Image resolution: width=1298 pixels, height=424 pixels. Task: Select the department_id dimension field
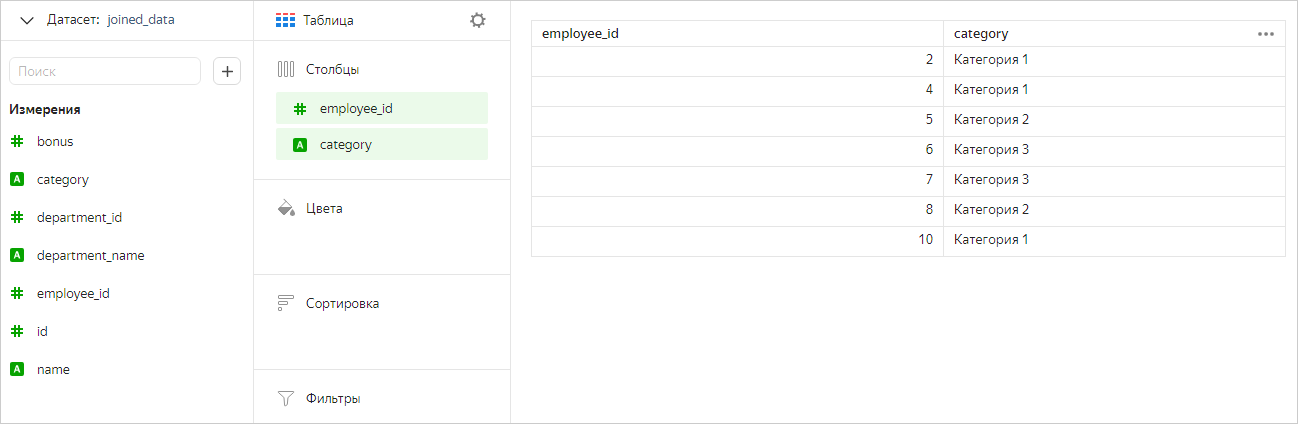[79, 217]
